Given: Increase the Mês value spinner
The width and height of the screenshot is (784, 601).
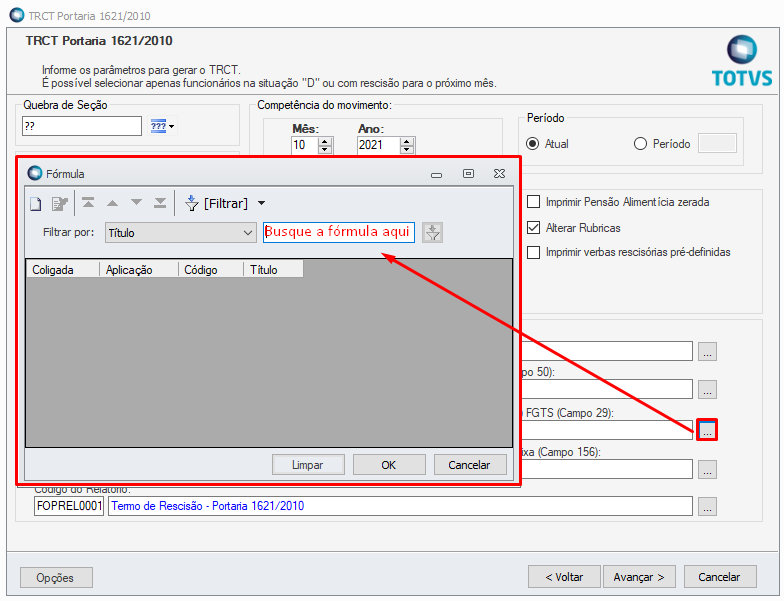Looking at the screenshot, I should pos(326,142).
